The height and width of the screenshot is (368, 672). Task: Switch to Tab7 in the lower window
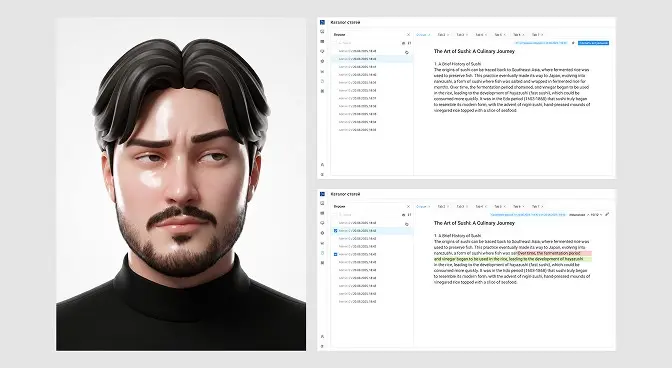(537, 206)
